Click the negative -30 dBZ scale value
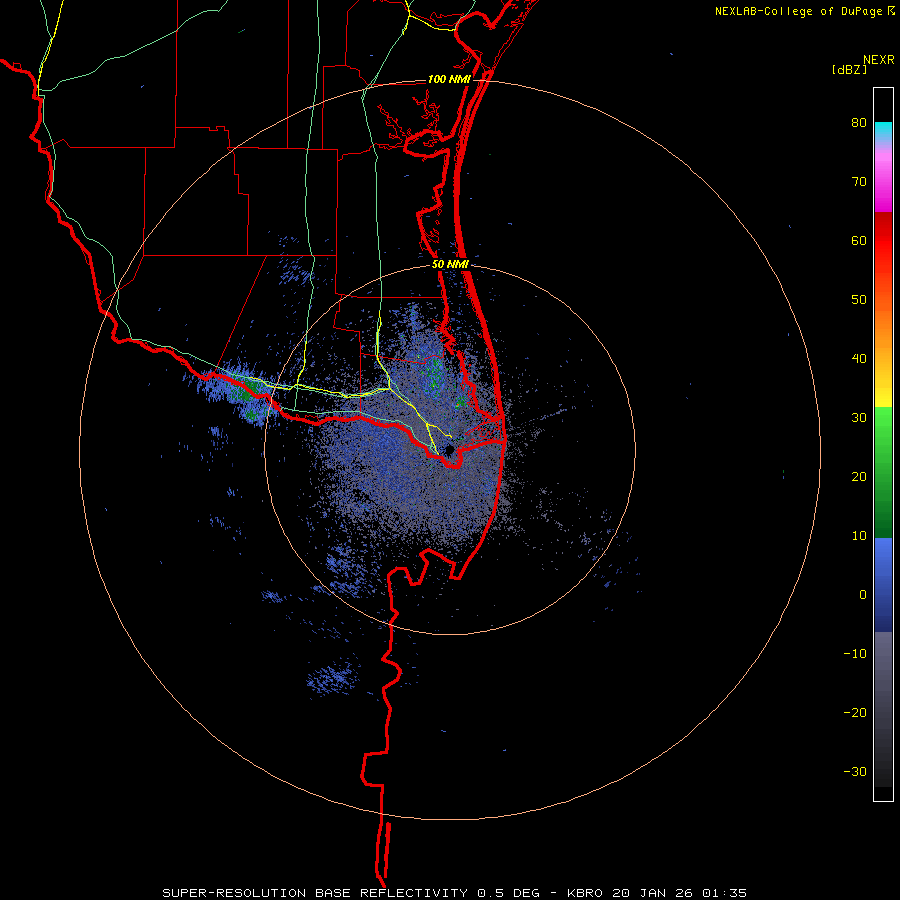 855,771
